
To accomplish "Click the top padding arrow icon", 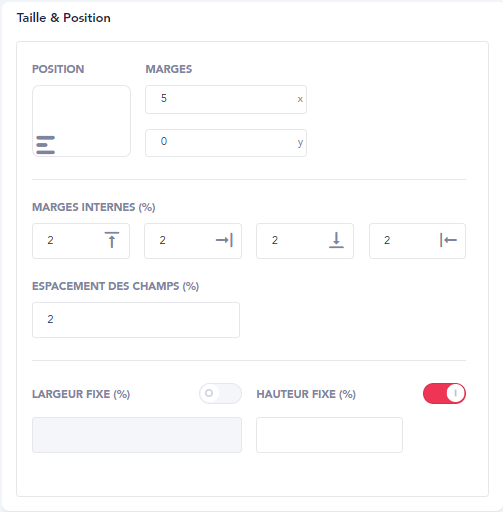I will [x=112, y=240].
